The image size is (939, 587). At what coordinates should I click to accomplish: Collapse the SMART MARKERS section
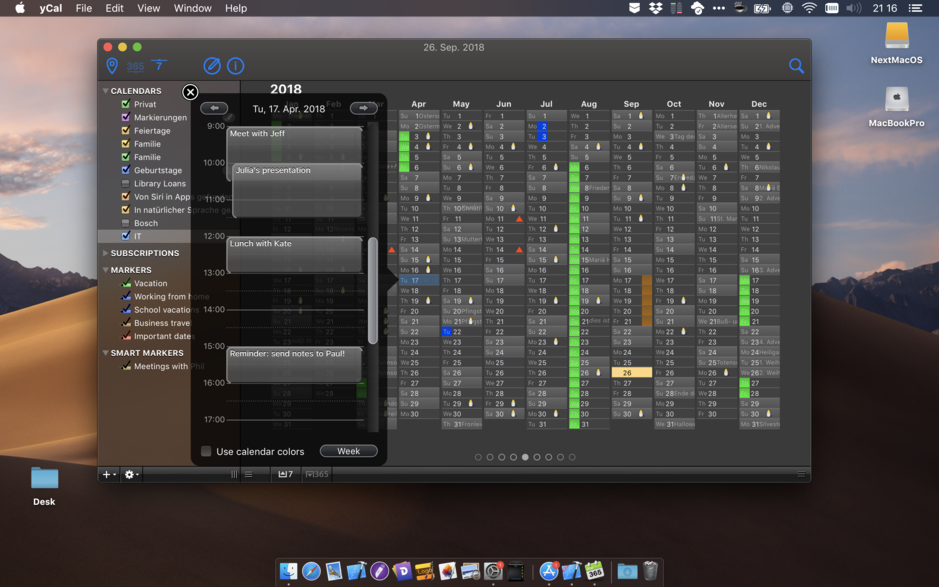[104, 352]
